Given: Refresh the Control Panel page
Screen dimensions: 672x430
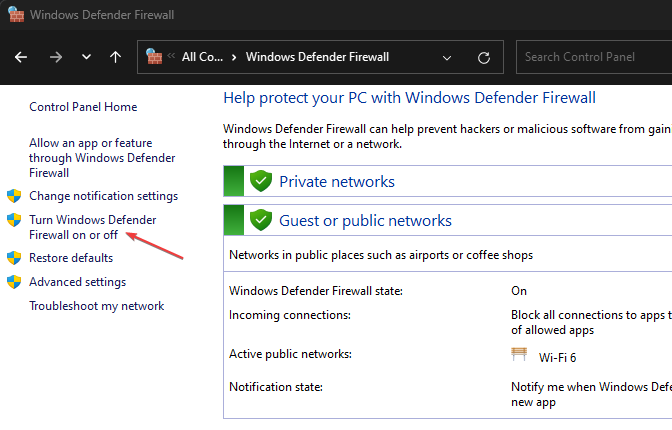Looking at the screenshot, I should [x=484, y=57].
